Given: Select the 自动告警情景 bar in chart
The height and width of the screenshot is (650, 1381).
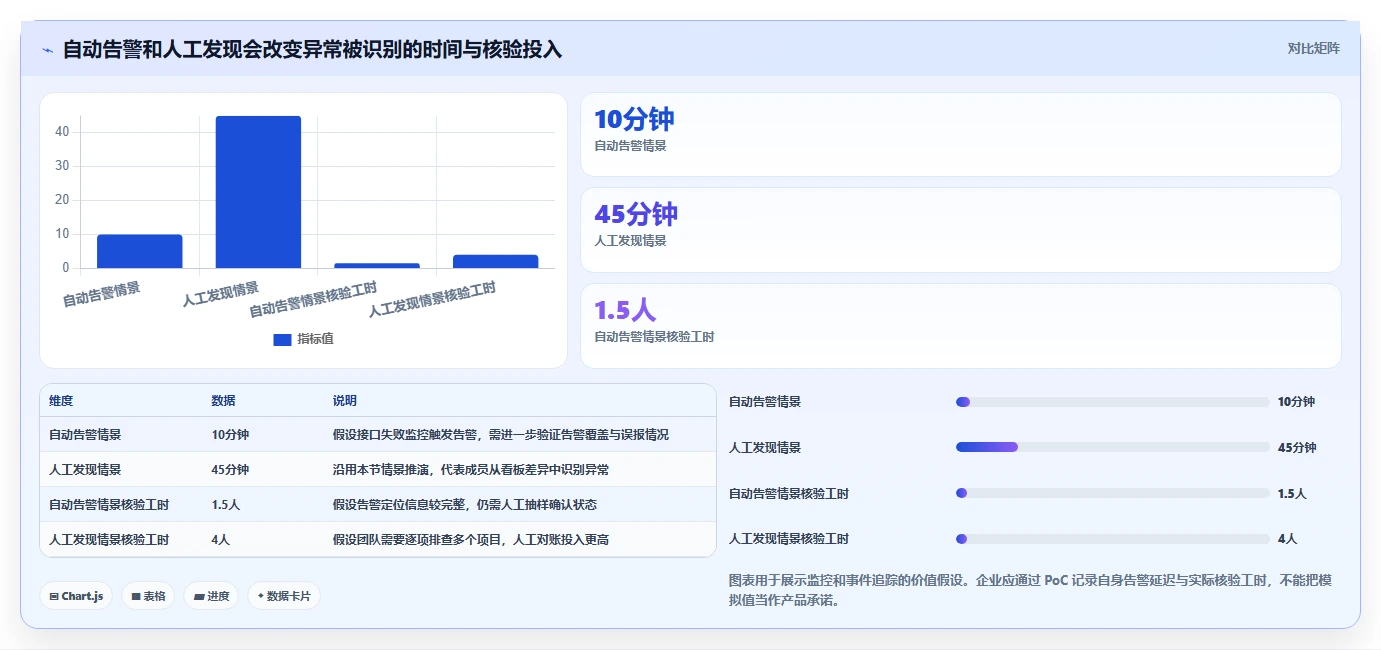Looking at the screenshot, I should (x=140, y=251).
